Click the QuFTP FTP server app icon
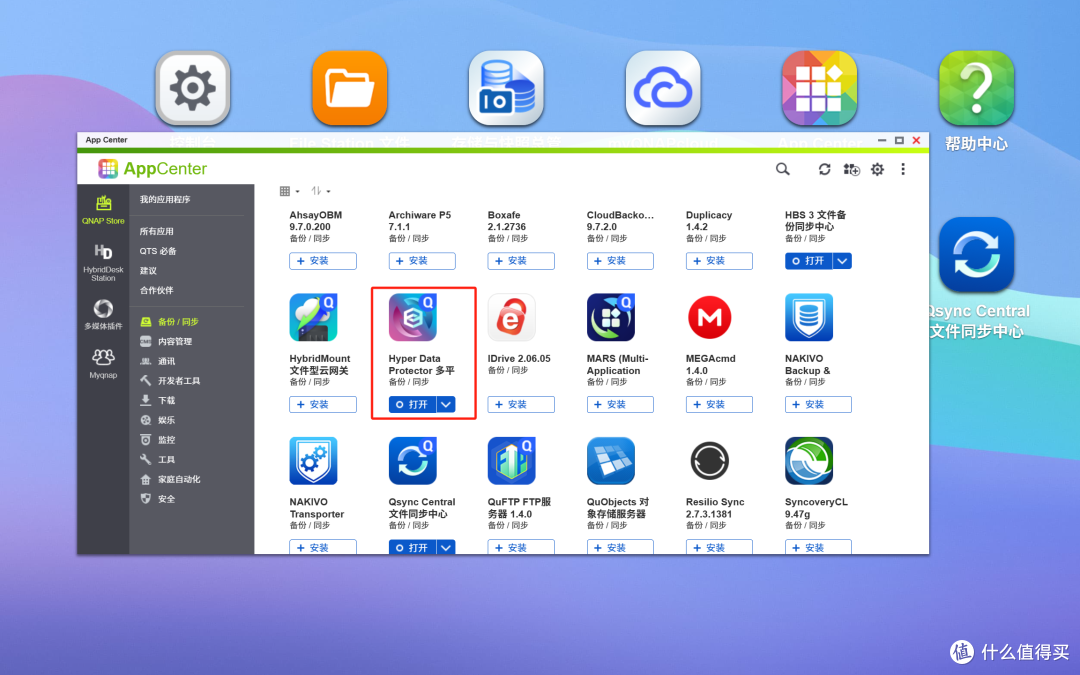The height and width of the screenshot is (675, 1080). (512, 461)
